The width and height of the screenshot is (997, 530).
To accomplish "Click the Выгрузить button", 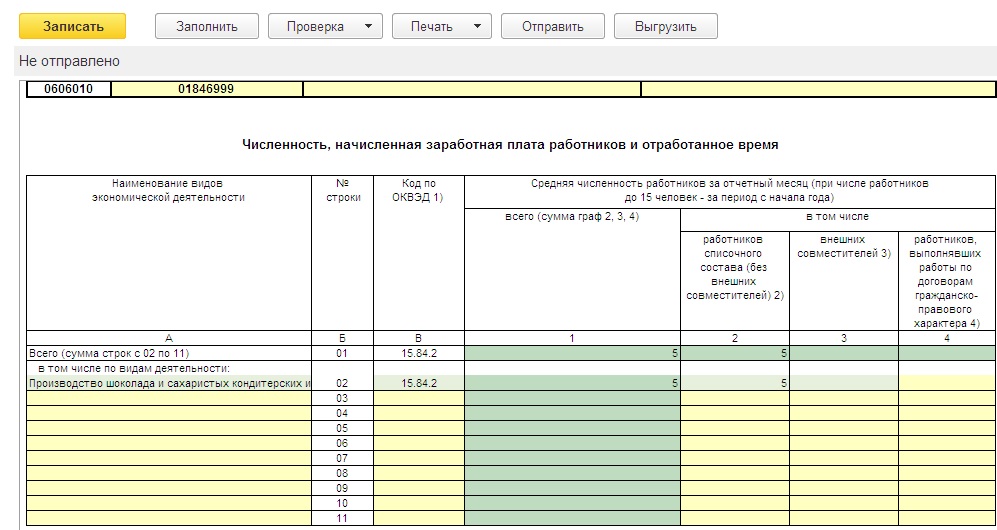I will (x=666, y=26).
